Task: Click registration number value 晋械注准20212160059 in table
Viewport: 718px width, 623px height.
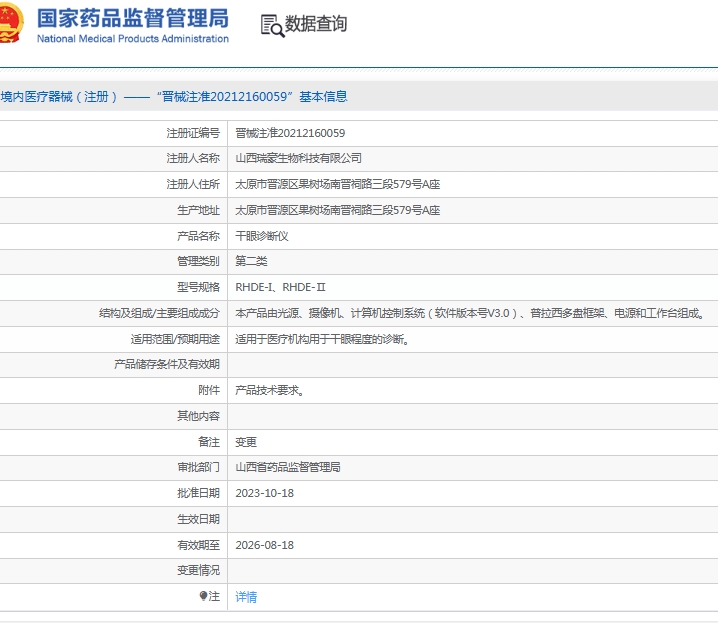Action: 290,133
